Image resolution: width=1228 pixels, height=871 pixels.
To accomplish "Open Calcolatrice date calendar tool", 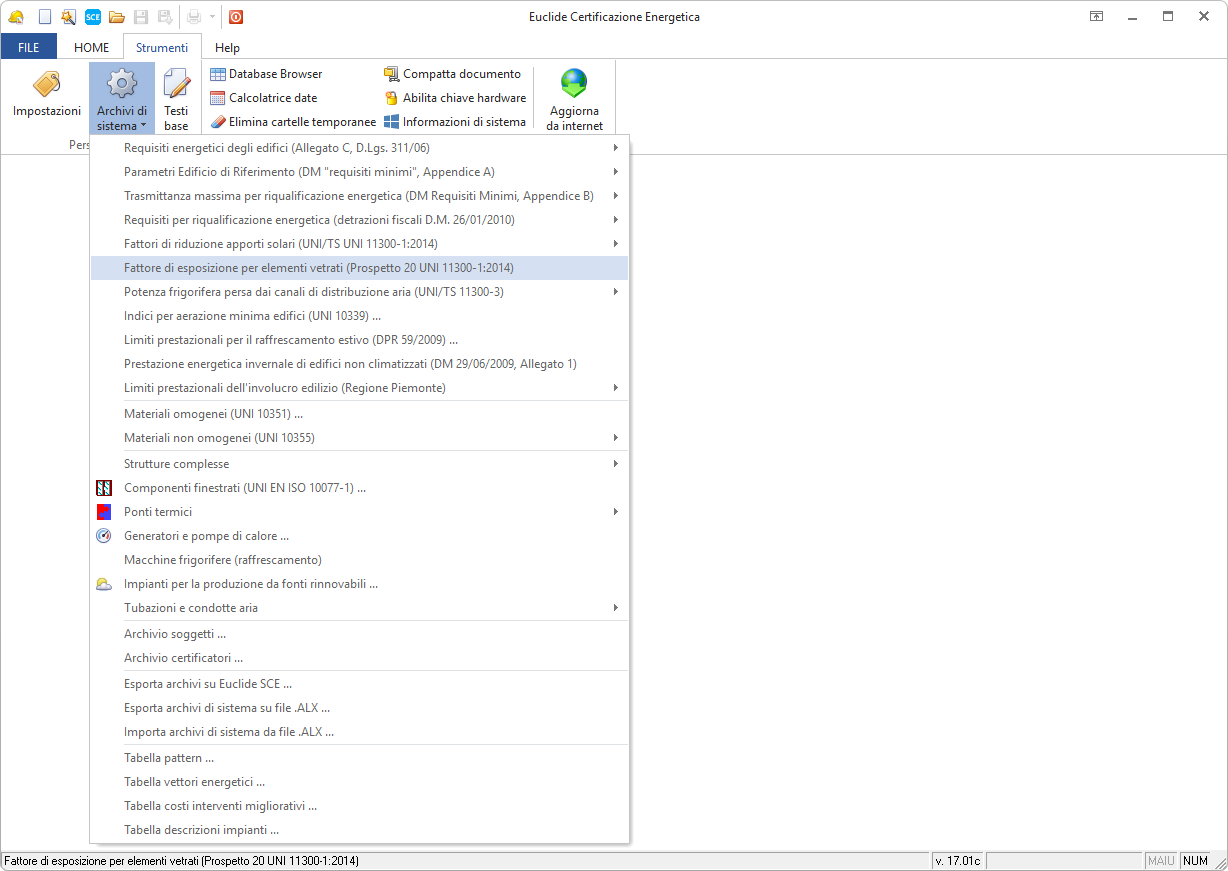I will point(263,98).
